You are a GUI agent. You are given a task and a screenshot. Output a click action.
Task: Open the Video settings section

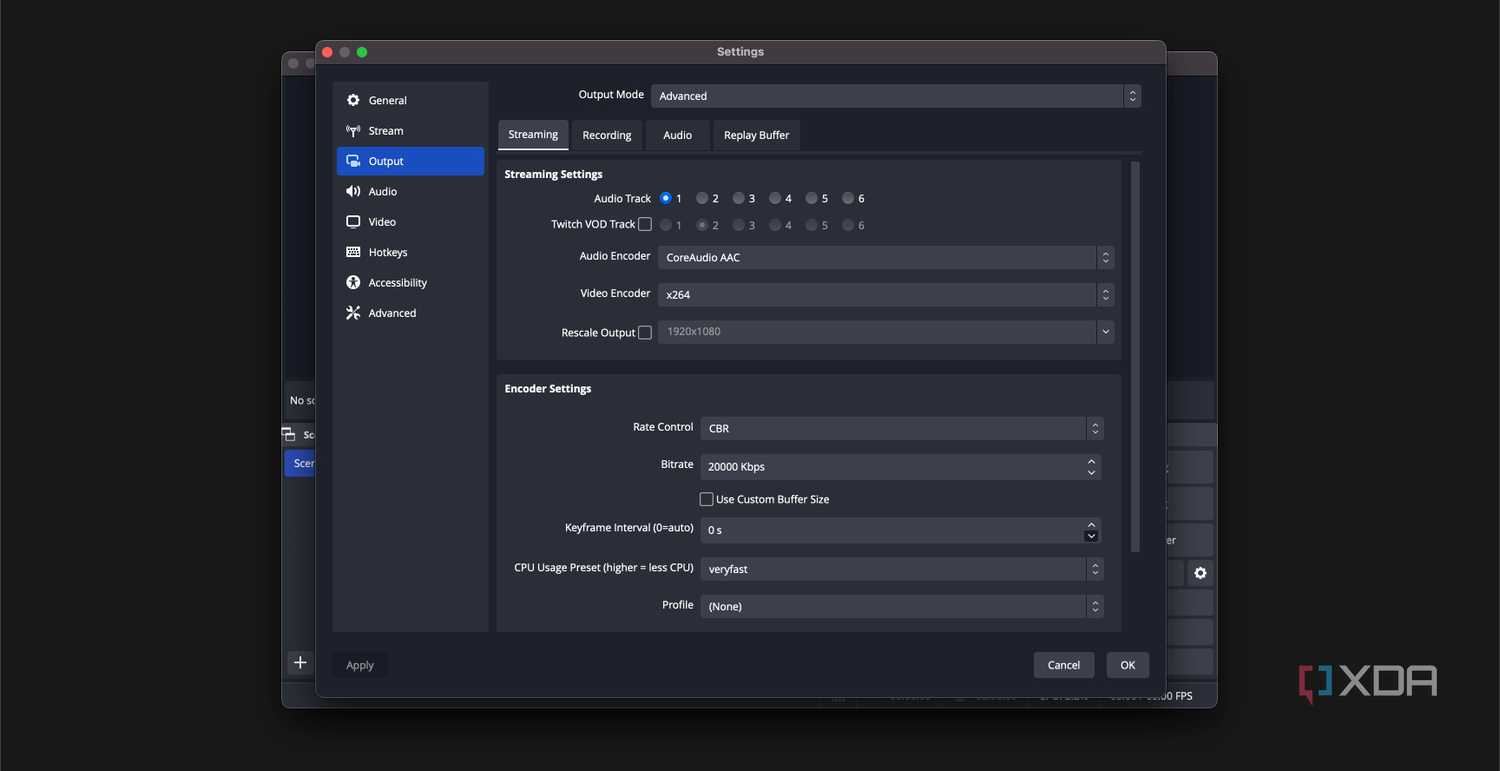(x=410, y=222)
